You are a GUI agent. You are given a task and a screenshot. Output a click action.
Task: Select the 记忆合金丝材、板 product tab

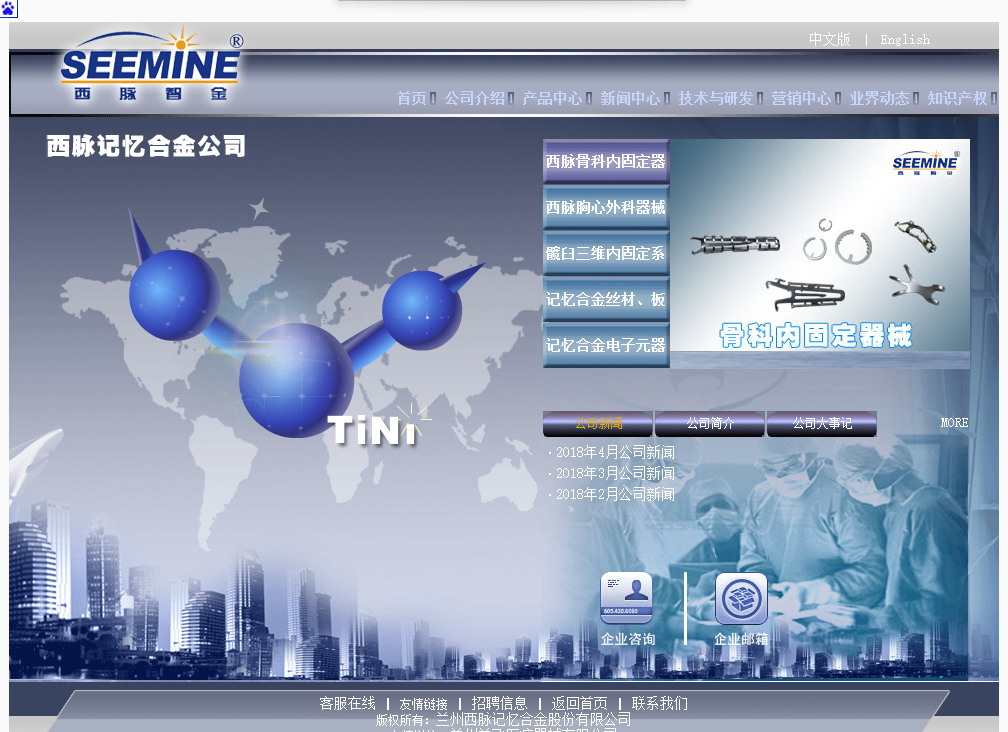click(x=606, y=299)
